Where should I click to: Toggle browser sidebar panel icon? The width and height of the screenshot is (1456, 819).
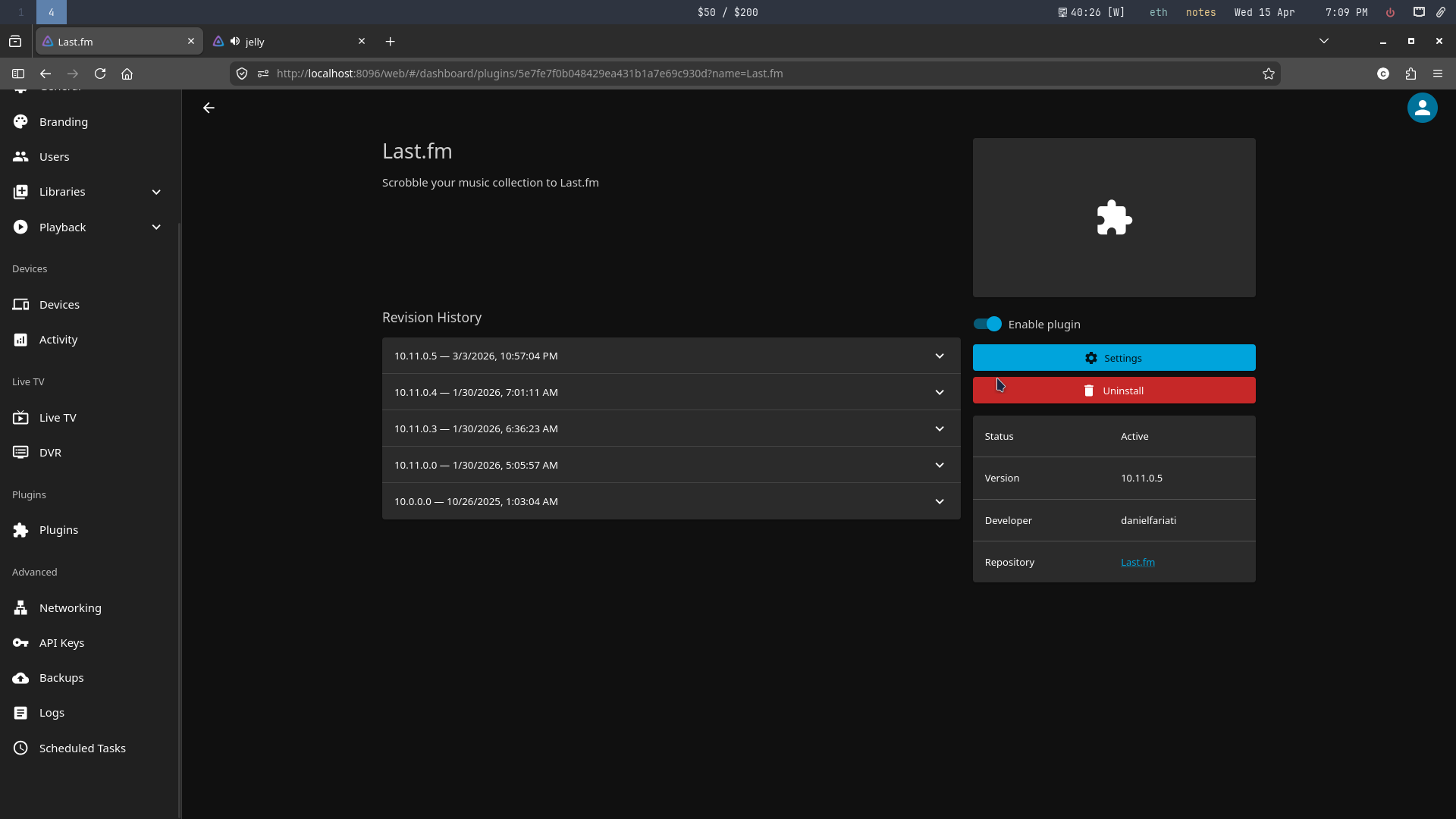(x=18, y=74)
